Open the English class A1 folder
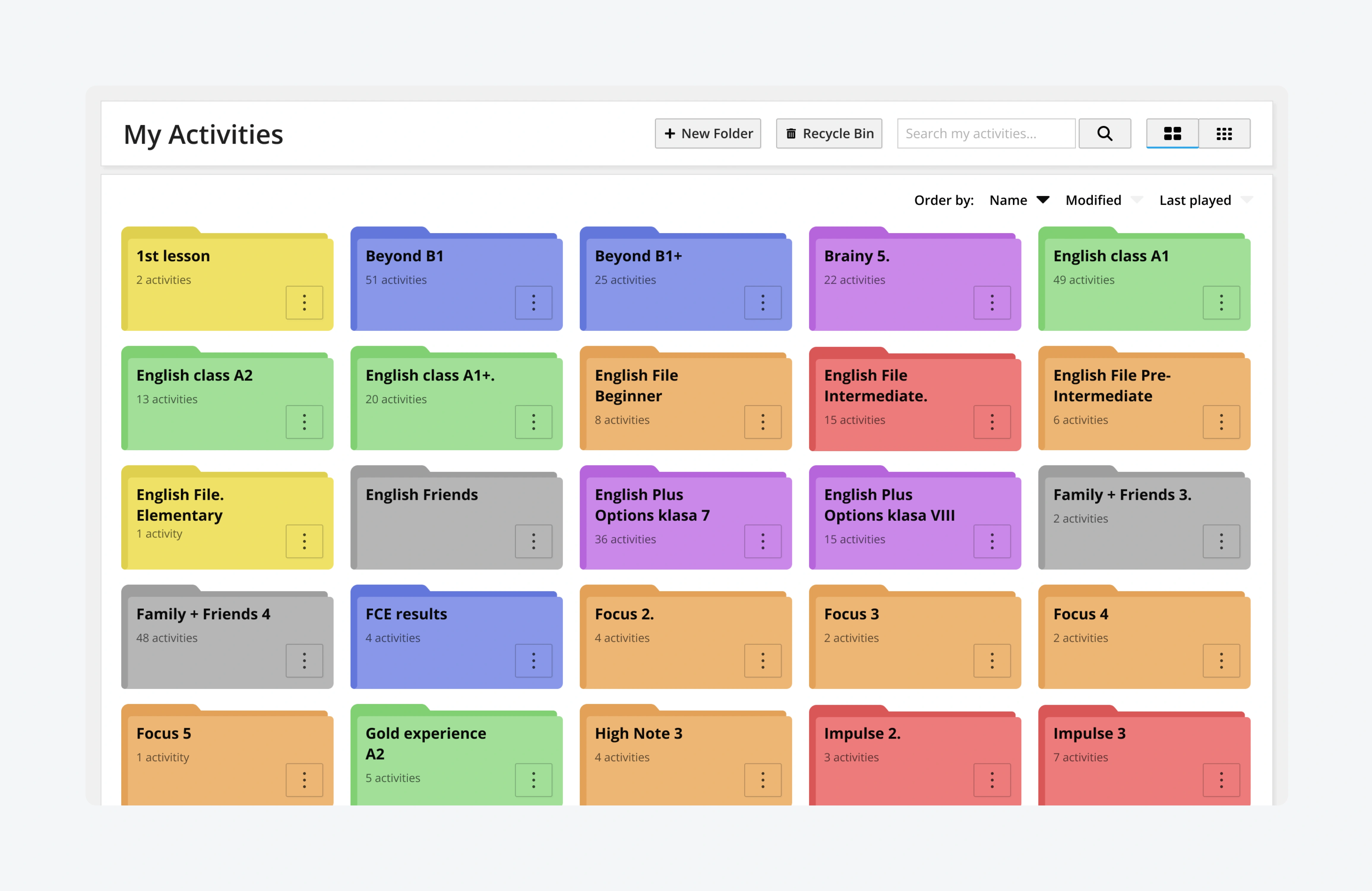Image resolution: width=1372 pixels, height=891 pixels. [1144, 279]
